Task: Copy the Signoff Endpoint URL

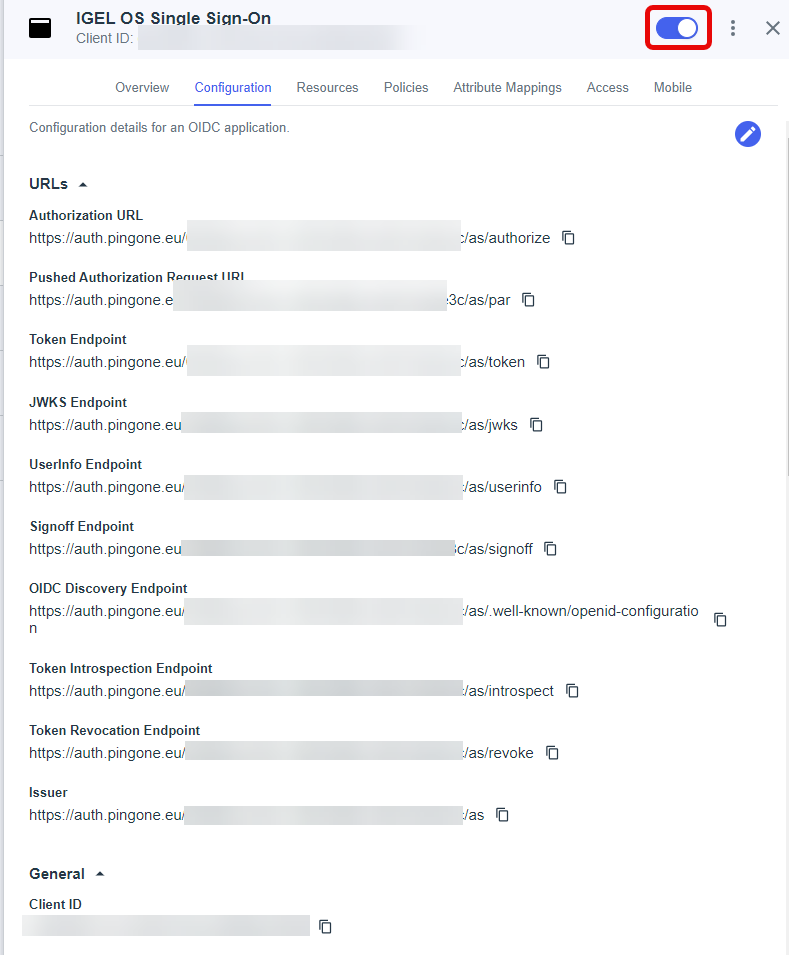Action: [551, 549]
